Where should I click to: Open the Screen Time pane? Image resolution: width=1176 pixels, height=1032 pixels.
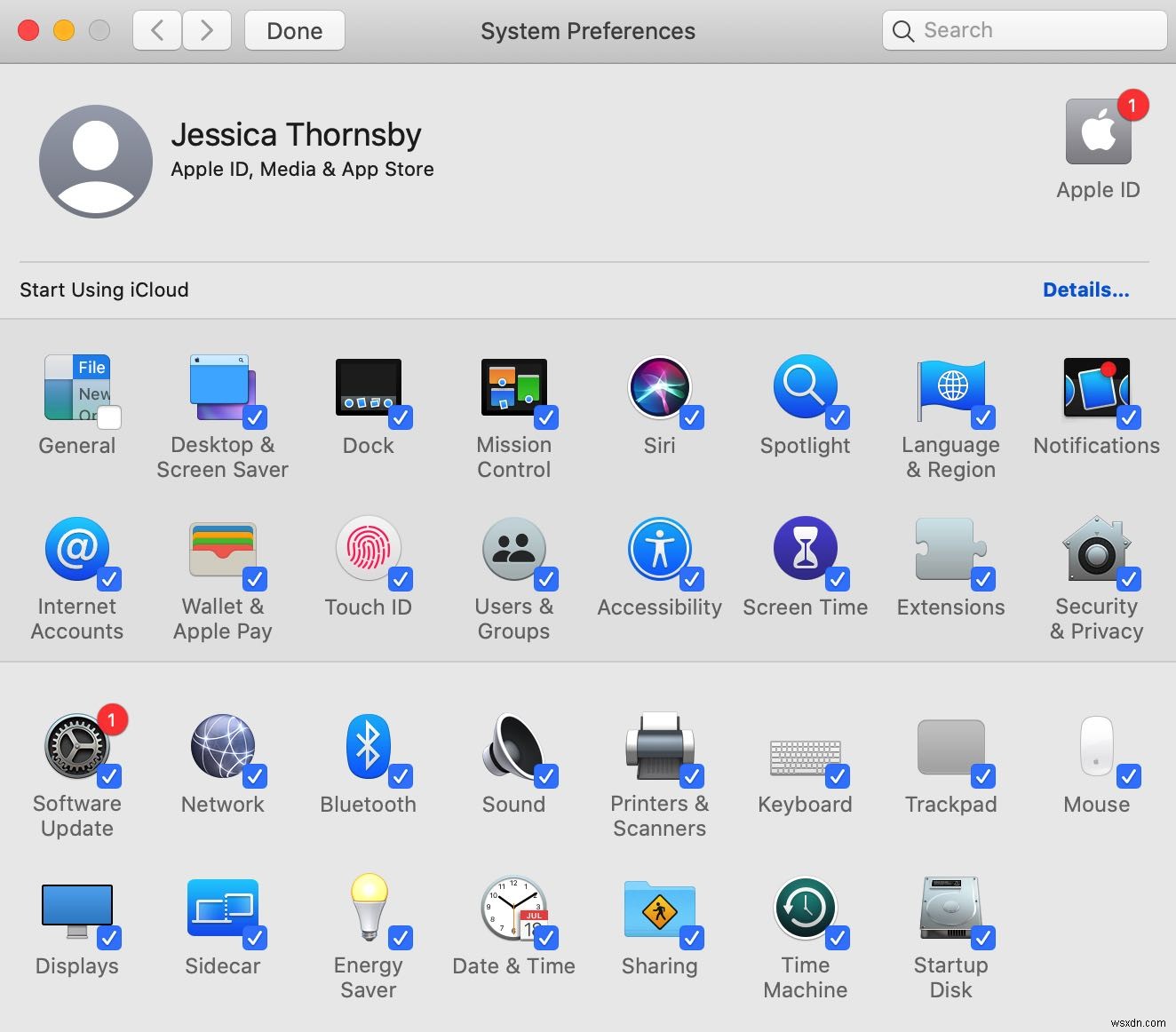click(x=804, y=550)
